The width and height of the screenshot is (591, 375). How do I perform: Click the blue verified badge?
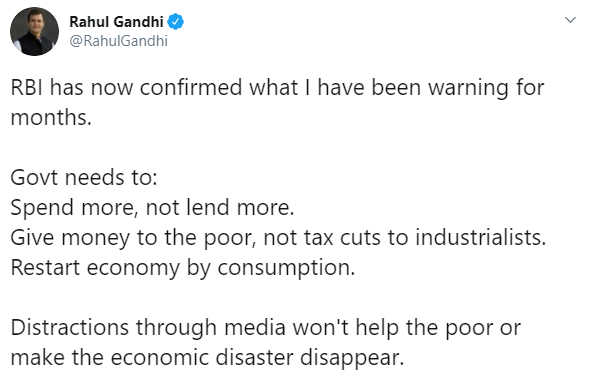click(x=175, y=22)
